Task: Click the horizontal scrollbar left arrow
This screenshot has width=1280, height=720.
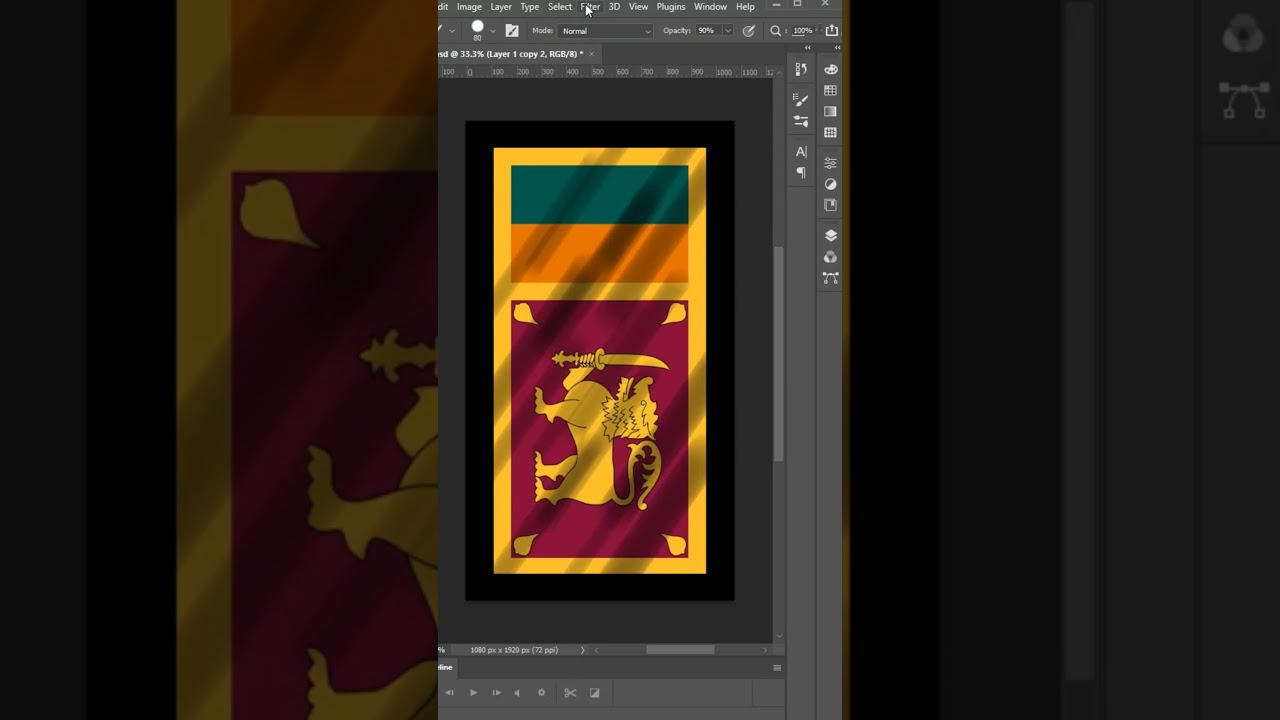Action: [x=597, y=650]
